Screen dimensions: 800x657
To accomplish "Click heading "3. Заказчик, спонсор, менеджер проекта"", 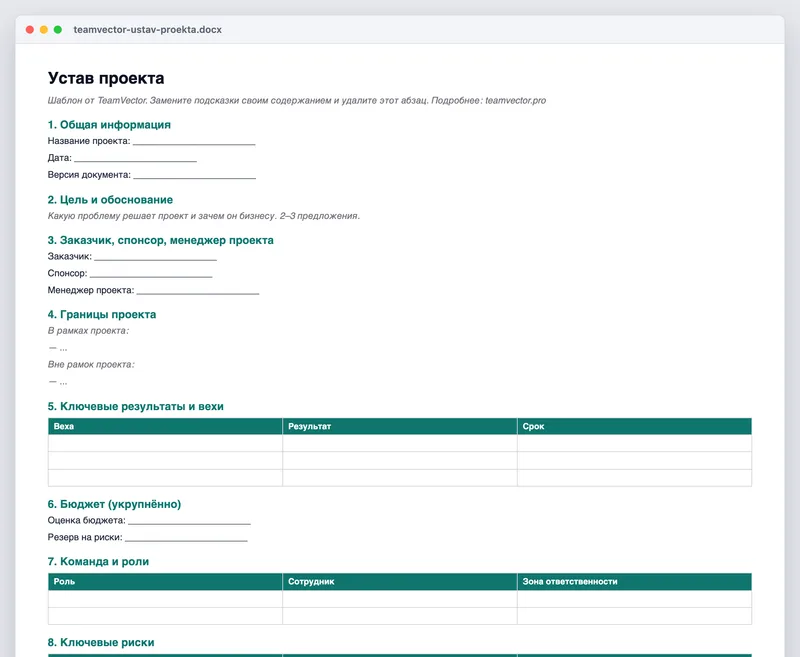I will 161,240.
